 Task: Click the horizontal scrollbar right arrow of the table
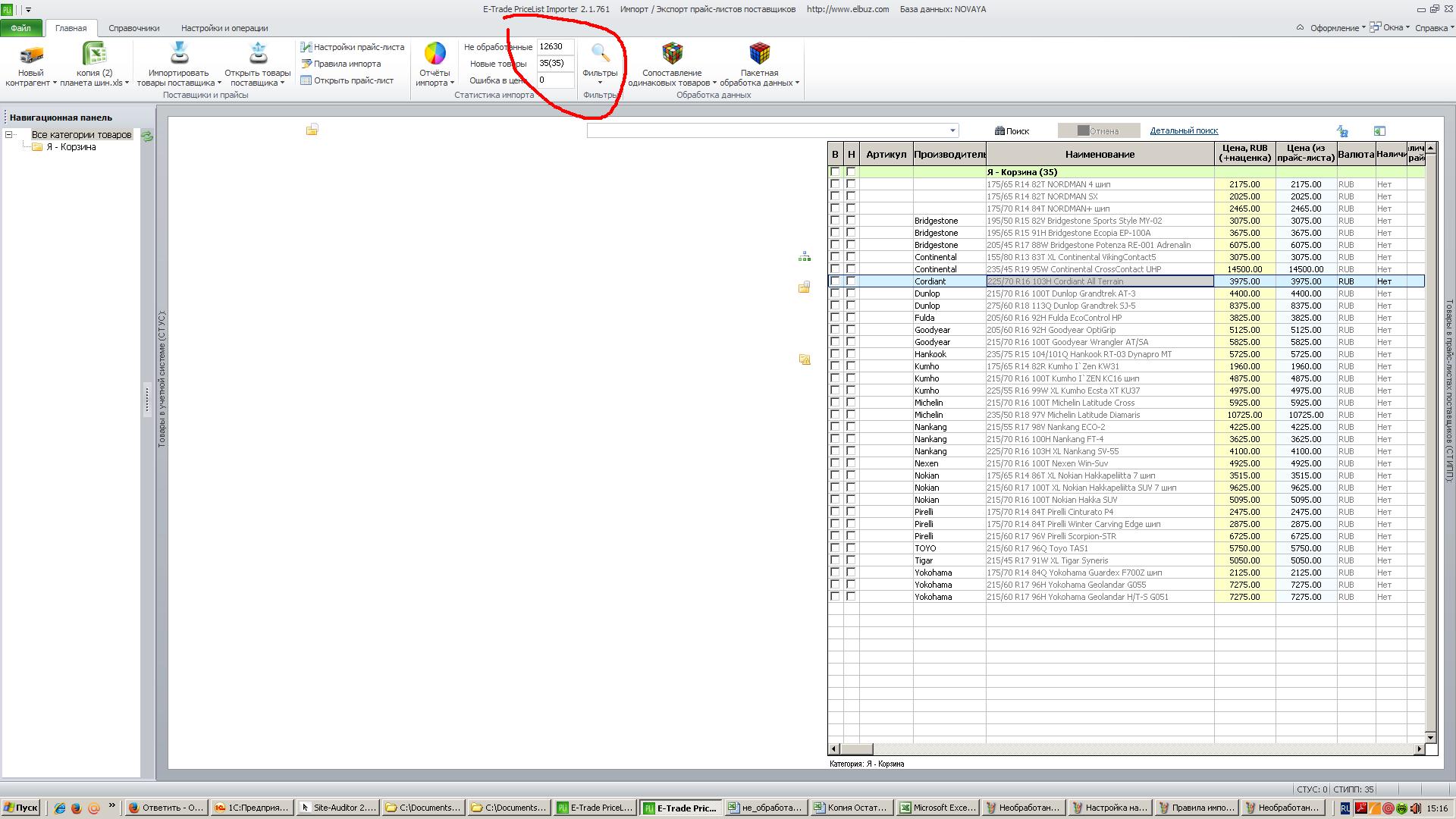point(1419,749)
